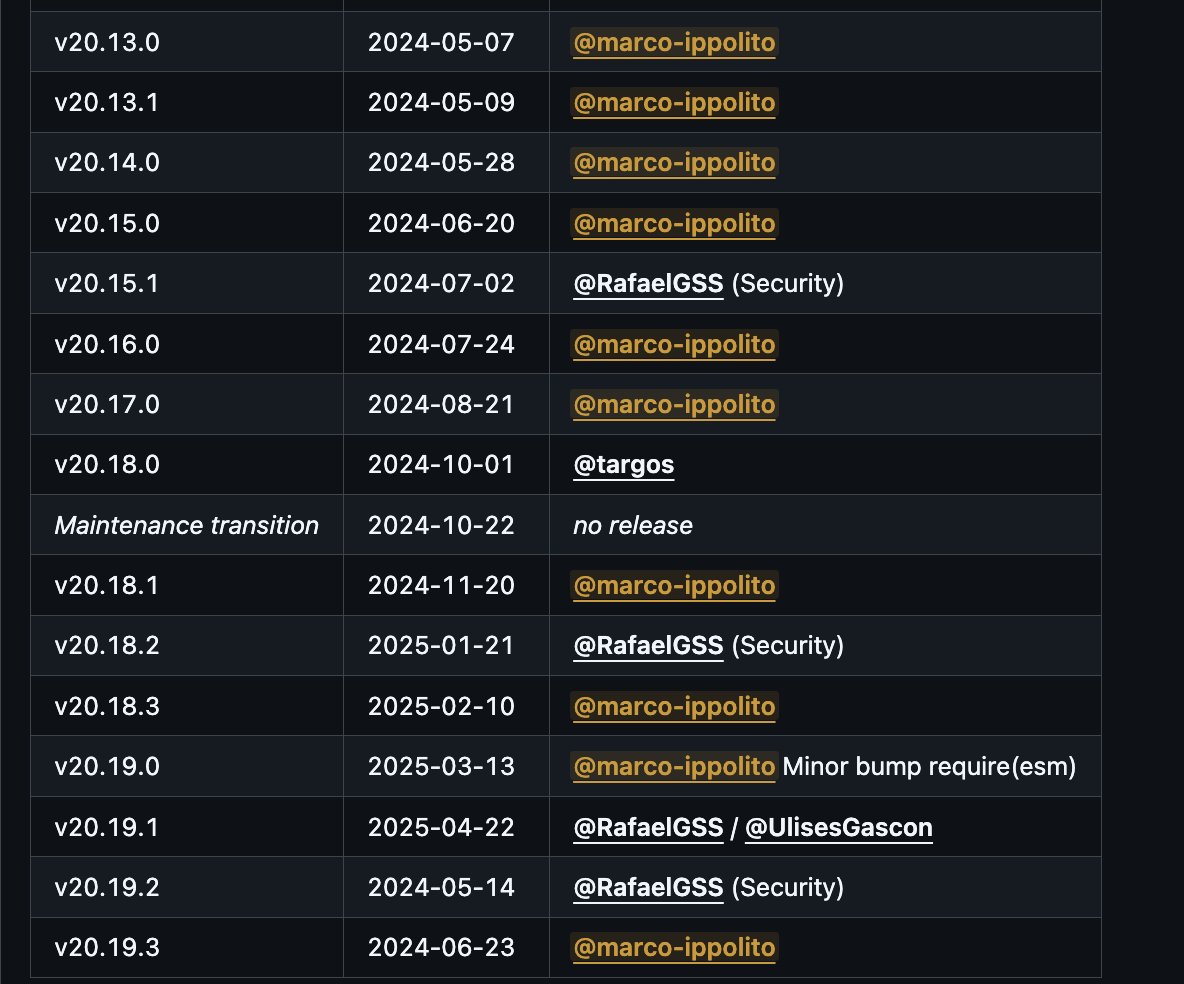Open @RafaelGSS link in v20.18.2 row

click(648, 646)
